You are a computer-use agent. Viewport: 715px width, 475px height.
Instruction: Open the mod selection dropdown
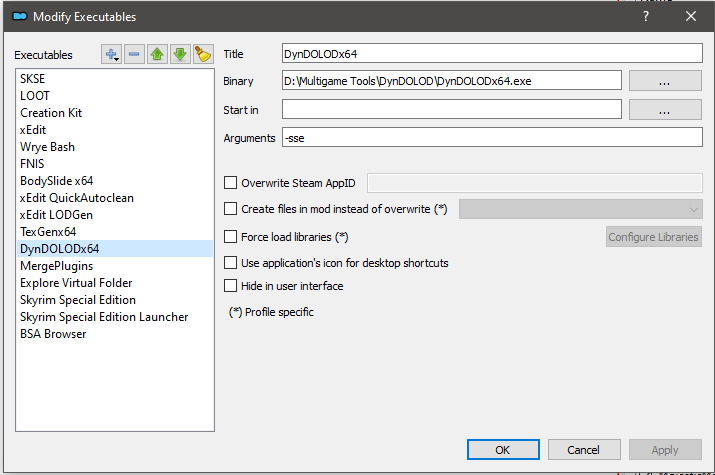(x=580, y=209)
